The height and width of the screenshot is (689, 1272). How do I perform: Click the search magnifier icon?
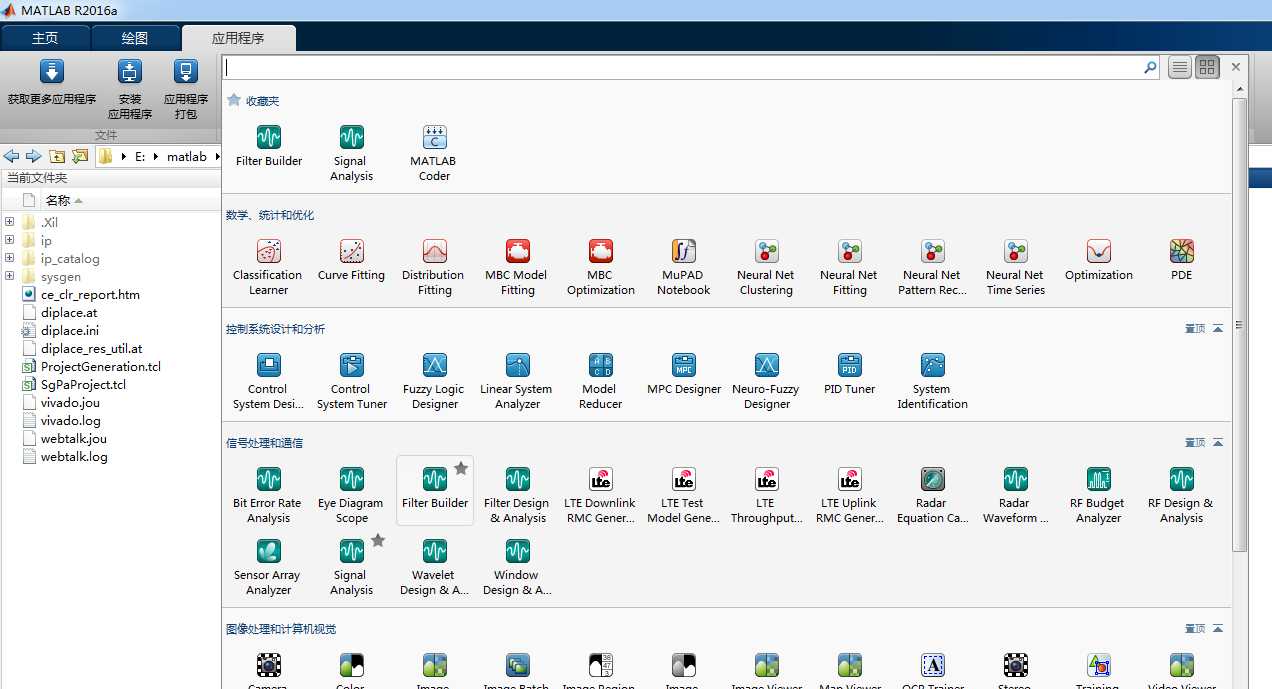point(1150,68)
